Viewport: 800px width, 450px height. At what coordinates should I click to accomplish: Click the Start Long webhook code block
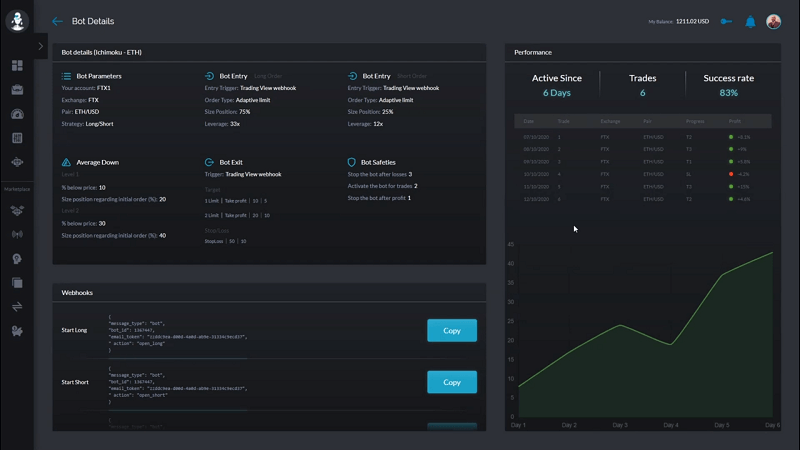coord(178,334)
